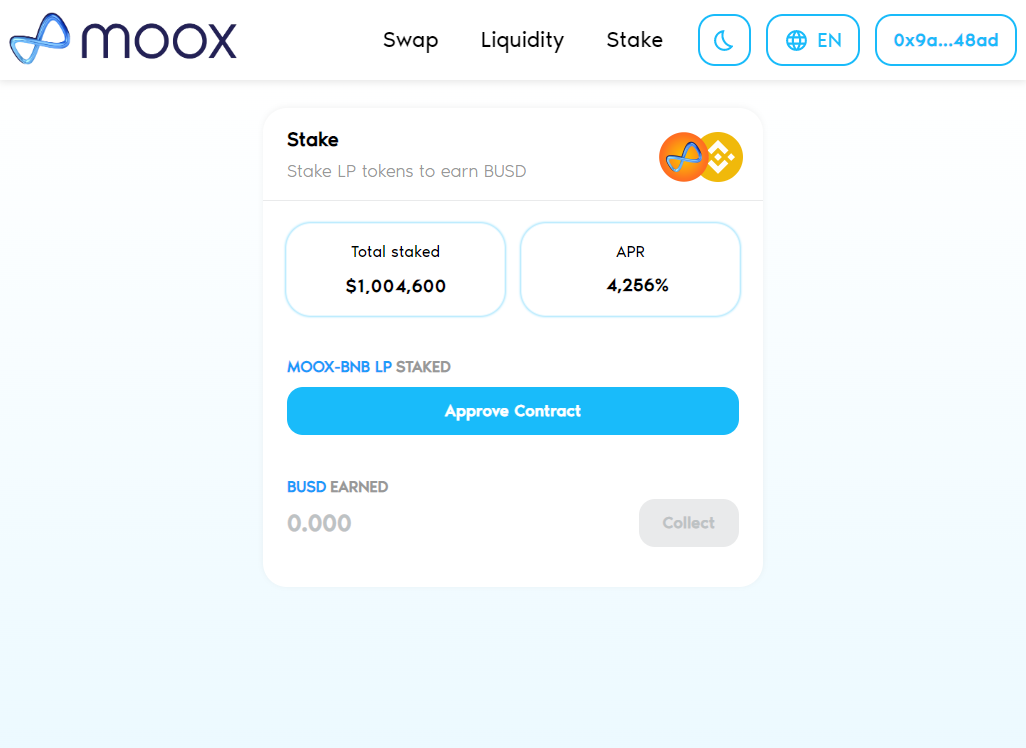Click the BUSD earned label
The width and height of the screenshot is (1026, 748).
coord(338,487)
